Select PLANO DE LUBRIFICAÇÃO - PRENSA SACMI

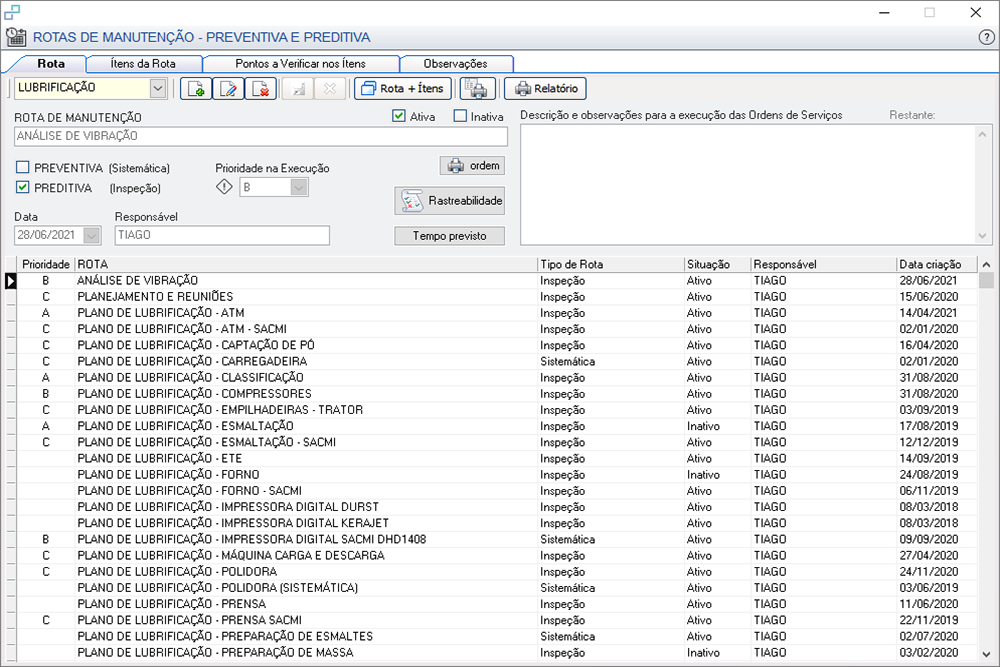click(x=497, y=620)
